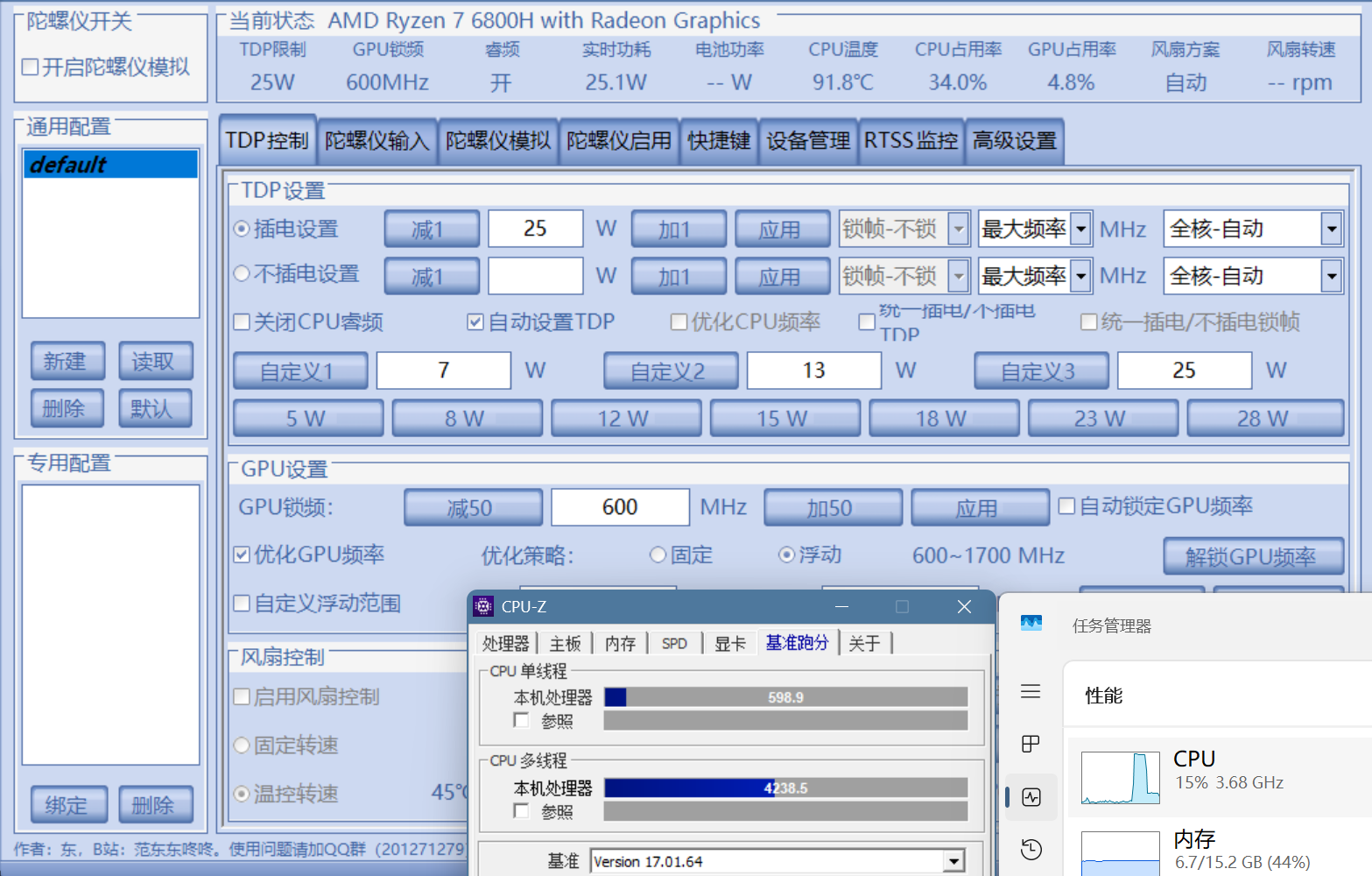The image size is (1372, 876).
Task: Open App history icon in Task Manager sidebar
Action: click(x=1031, y=849)
